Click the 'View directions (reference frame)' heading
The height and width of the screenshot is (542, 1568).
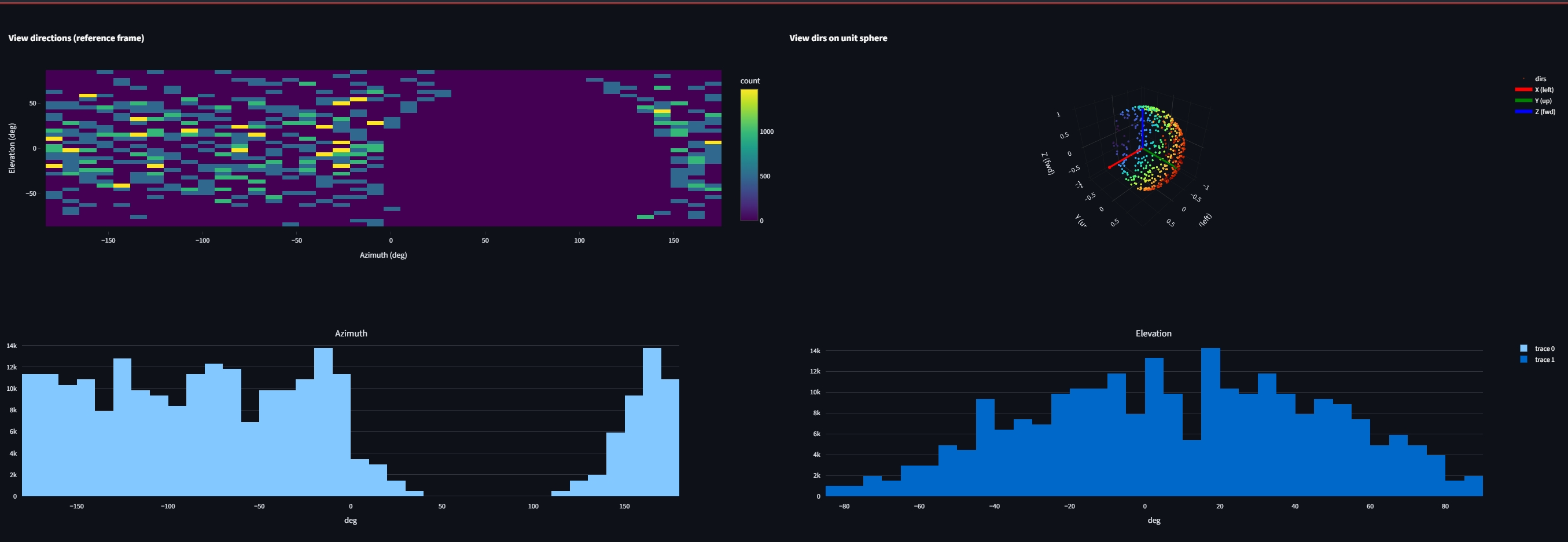click(x=76, y=38)
